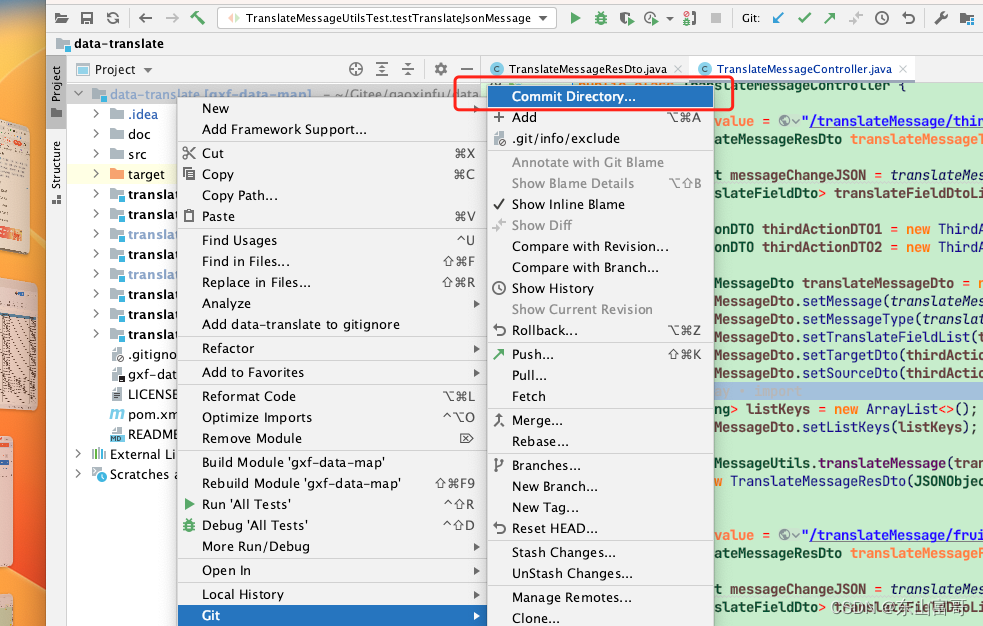Close the TranslateMessageController.java tab

point(903,69)
